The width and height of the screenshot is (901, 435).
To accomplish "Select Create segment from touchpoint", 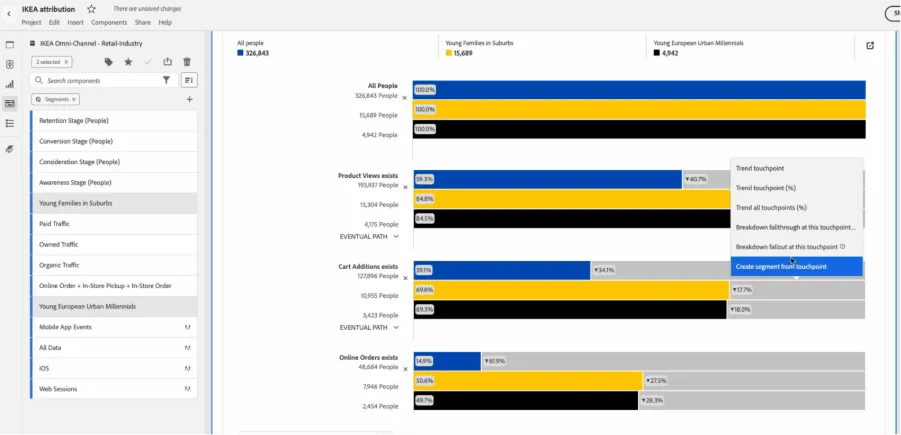I will click(x=796, y=267).
